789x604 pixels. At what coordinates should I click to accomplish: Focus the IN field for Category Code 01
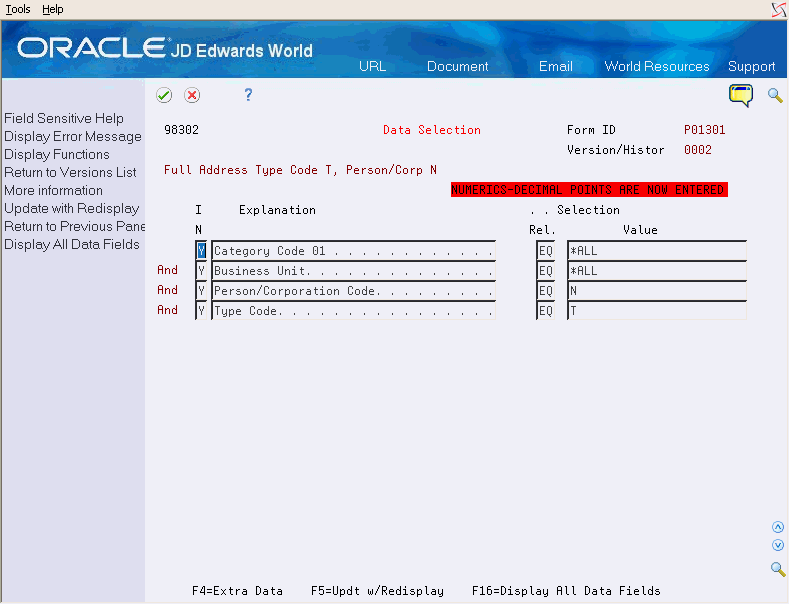(x=201, y=251)
